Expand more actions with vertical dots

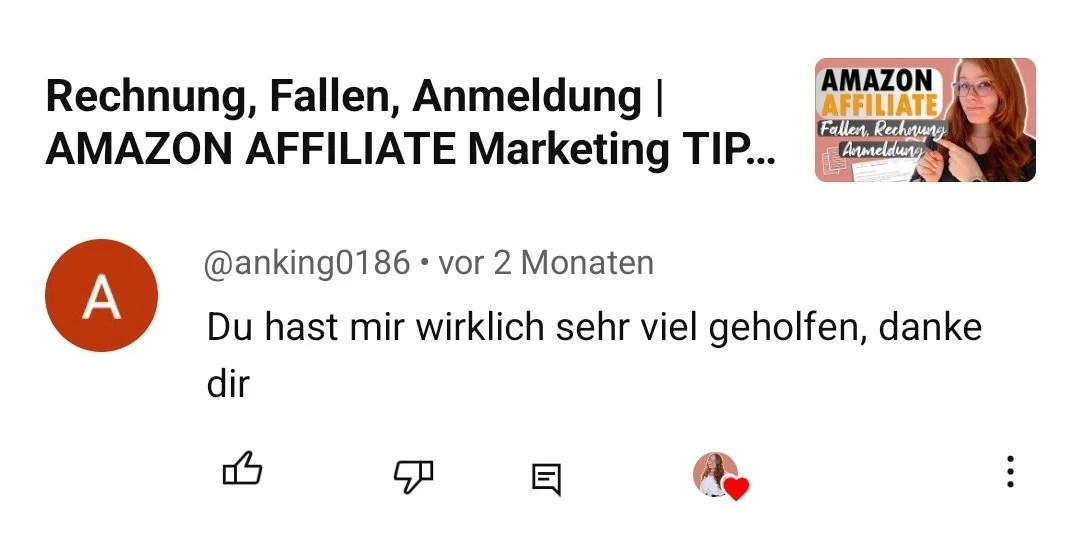pyautogui.click(x=1010, y=471)
